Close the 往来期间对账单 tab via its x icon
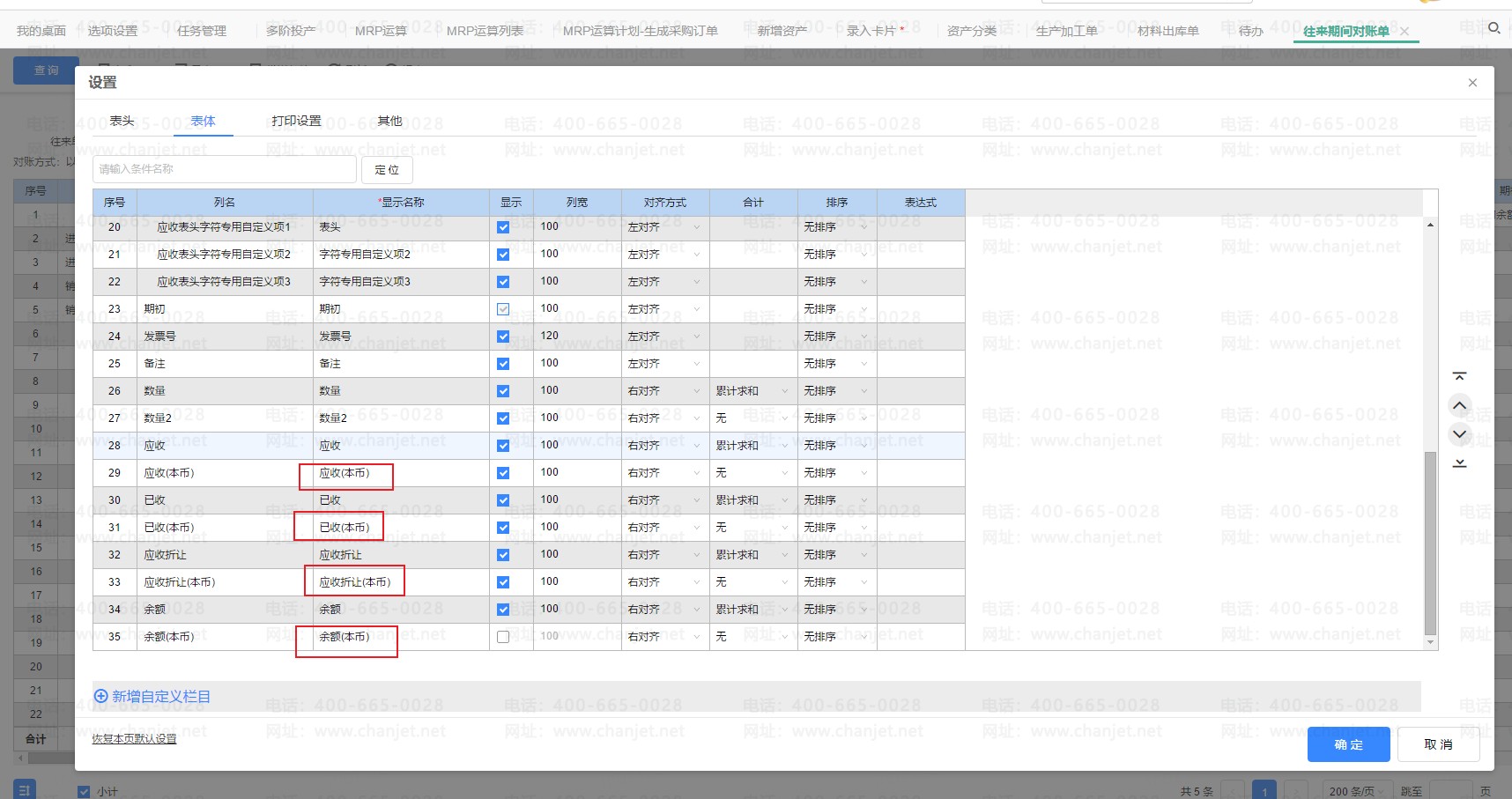 coord(1405,32)
